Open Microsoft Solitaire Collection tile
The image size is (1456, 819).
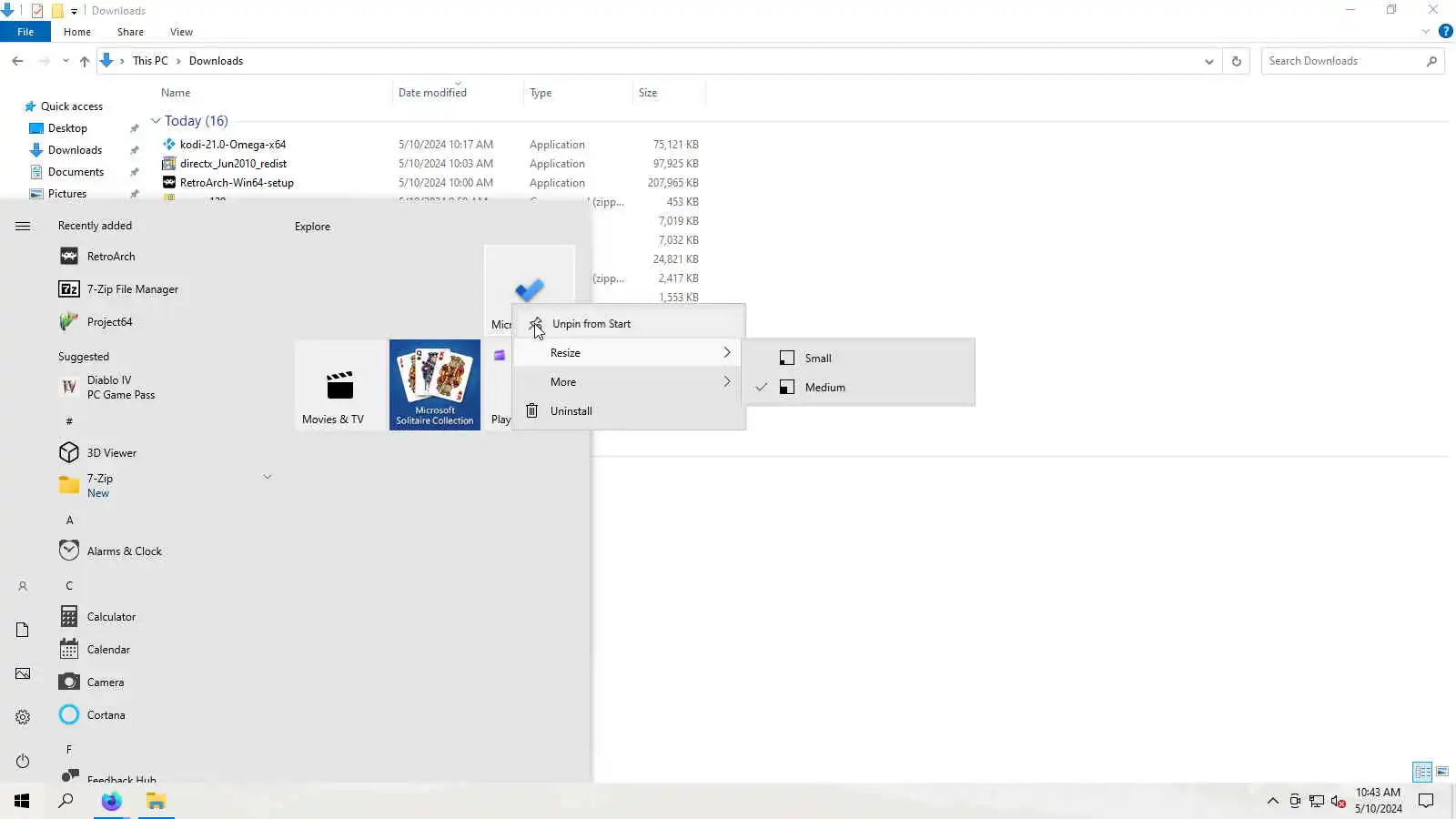coord(435,385)
